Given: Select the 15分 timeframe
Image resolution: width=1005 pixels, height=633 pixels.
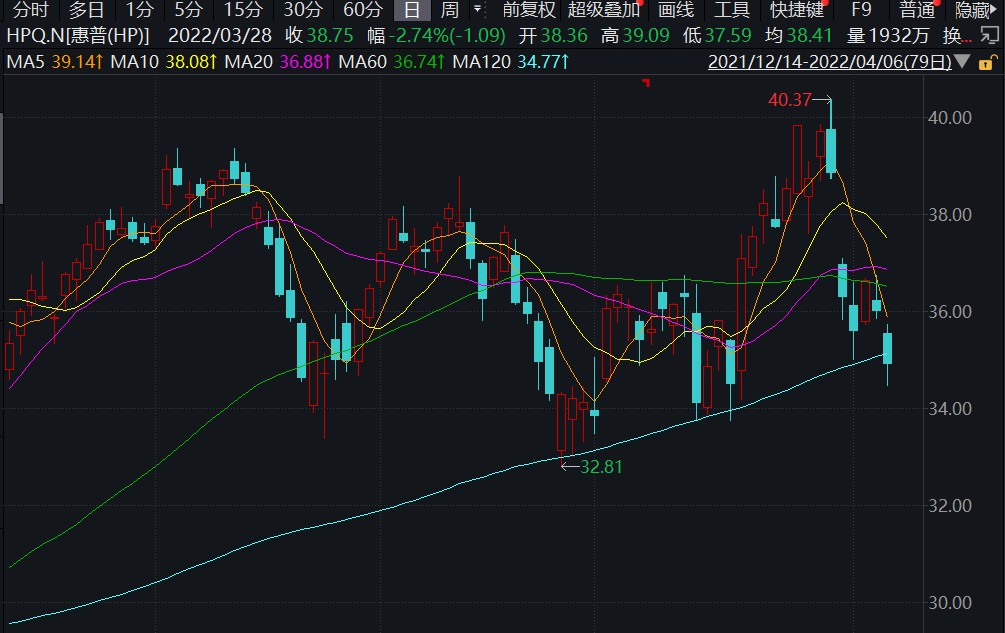Looking at the screenshot, I should [x=242, y=11].
